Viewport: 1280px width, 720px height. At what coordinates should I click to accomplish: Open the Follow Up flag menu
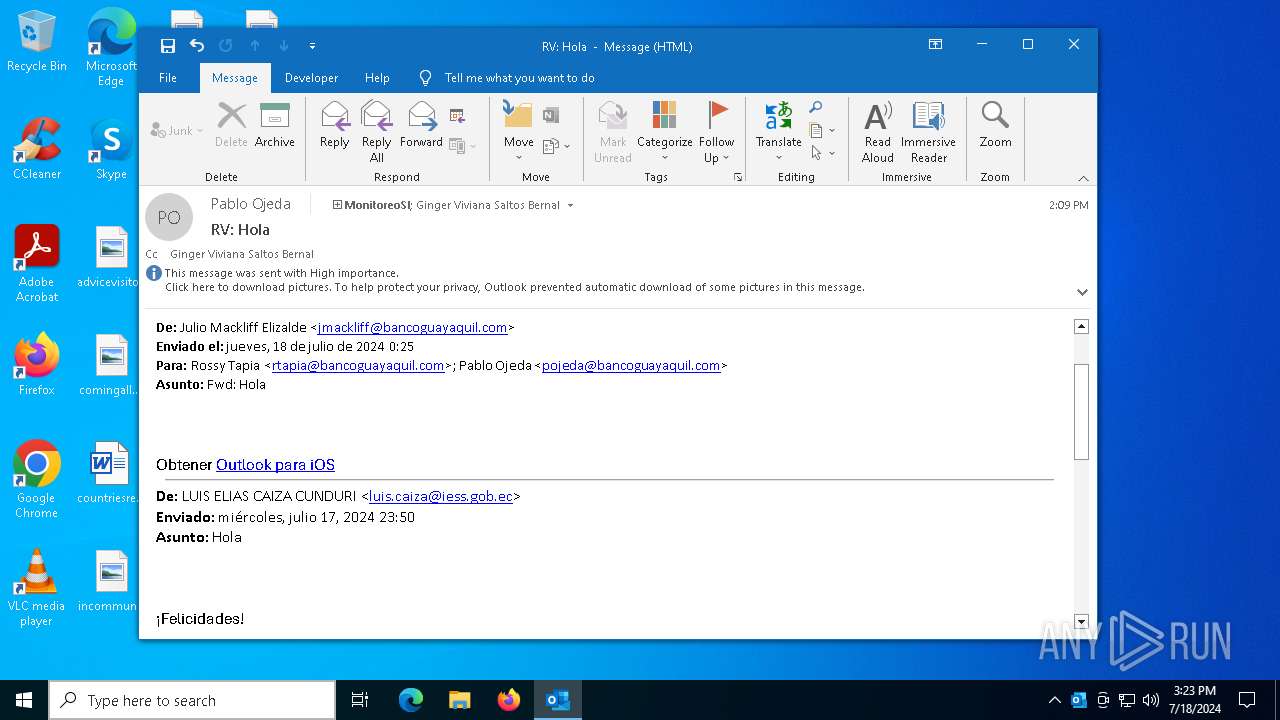716,132
